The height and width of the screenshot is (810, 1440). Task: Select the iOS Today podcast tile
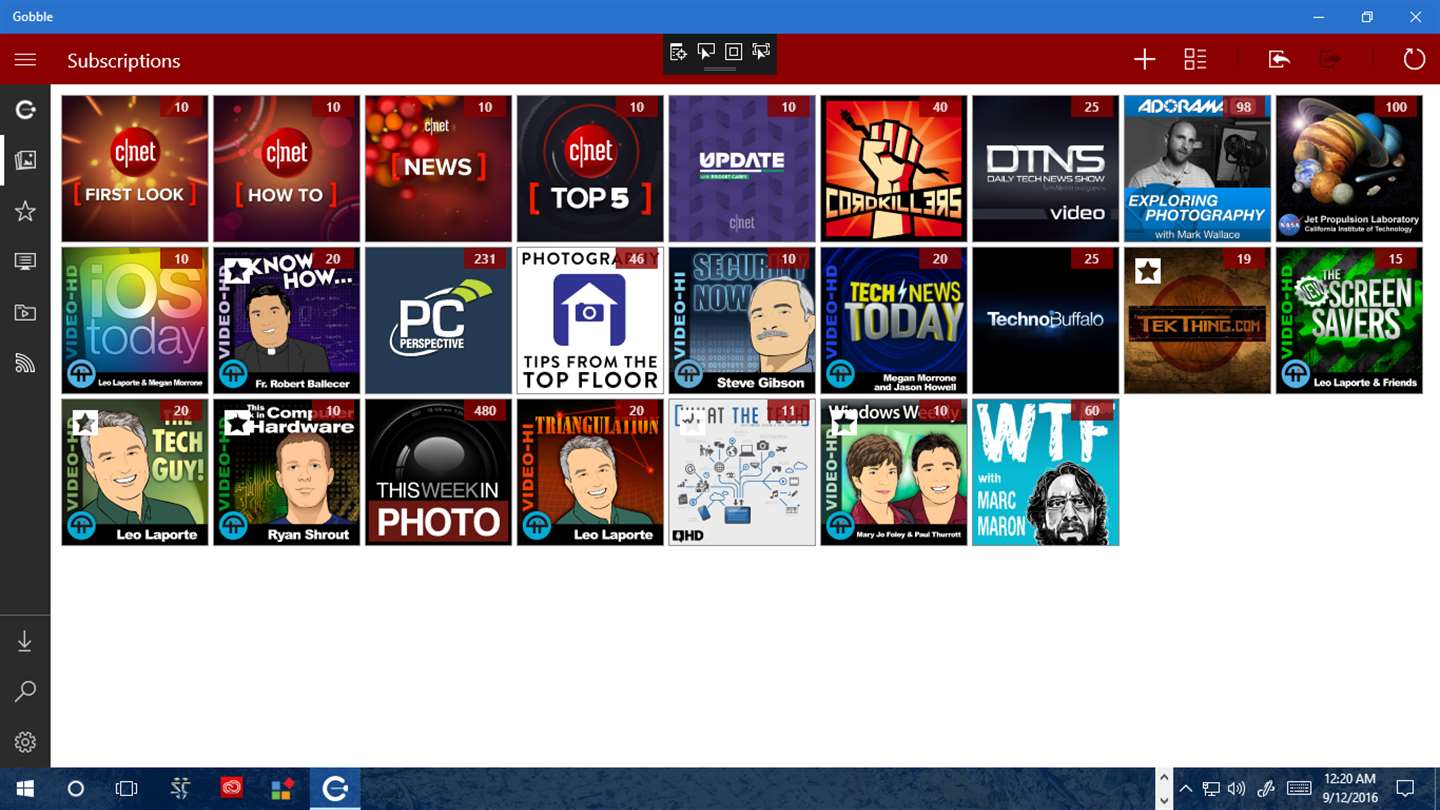(135, 321)
